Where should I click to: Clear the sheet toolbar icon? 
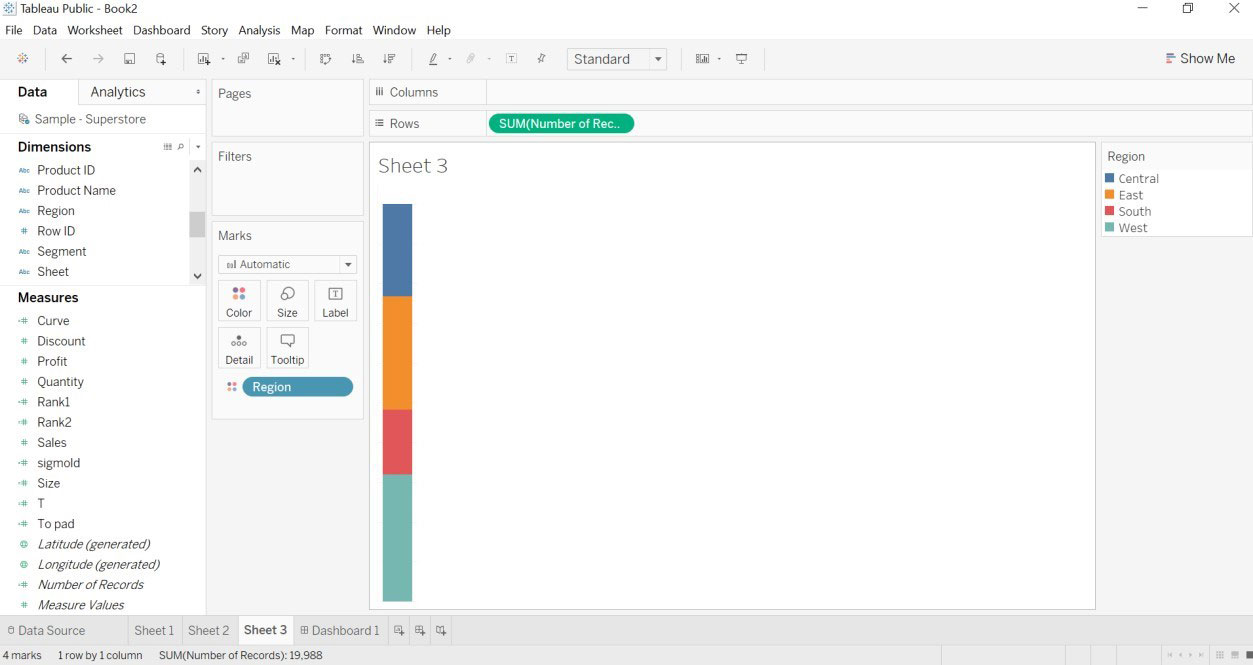(x=274, y=59)
